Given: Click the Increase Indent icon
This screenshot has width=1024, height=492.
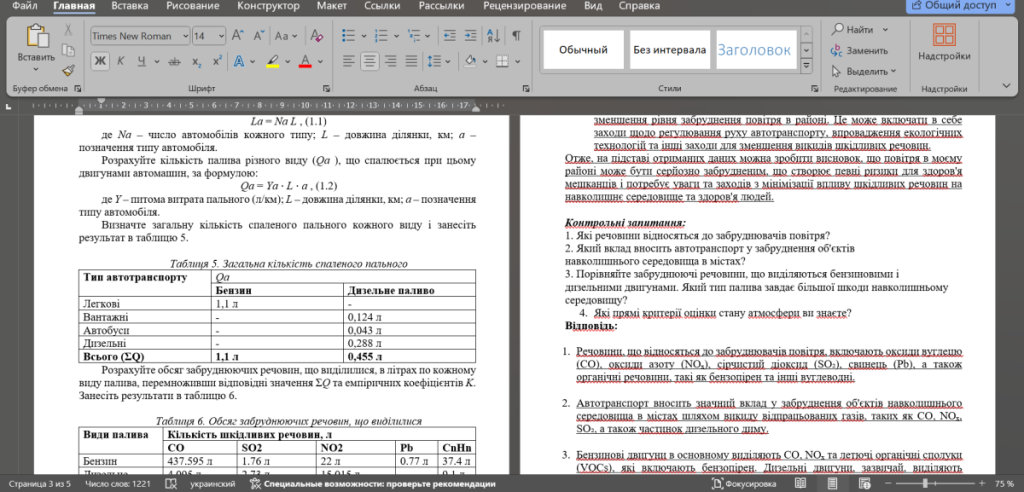Looking at the screenshot, I should pos(469,35).
